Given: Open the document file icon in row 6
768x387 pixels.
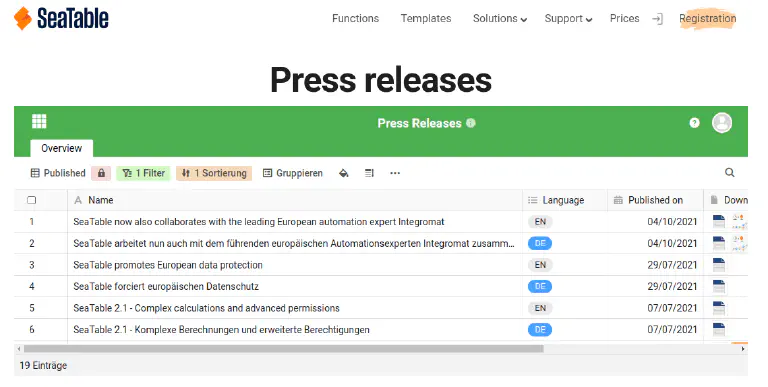Looking at the screenshot, I should tap(719, 329).
